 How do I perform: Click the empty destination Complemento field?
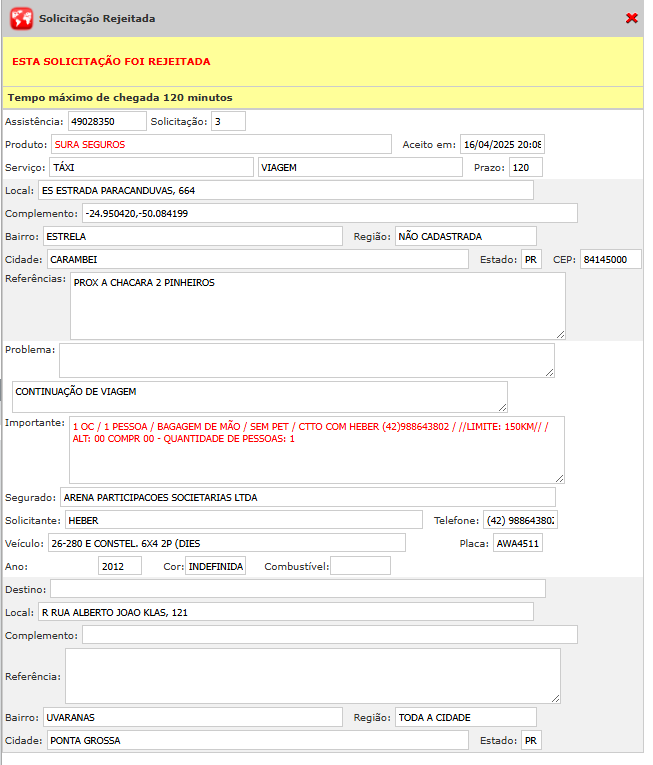pos(330,635)
